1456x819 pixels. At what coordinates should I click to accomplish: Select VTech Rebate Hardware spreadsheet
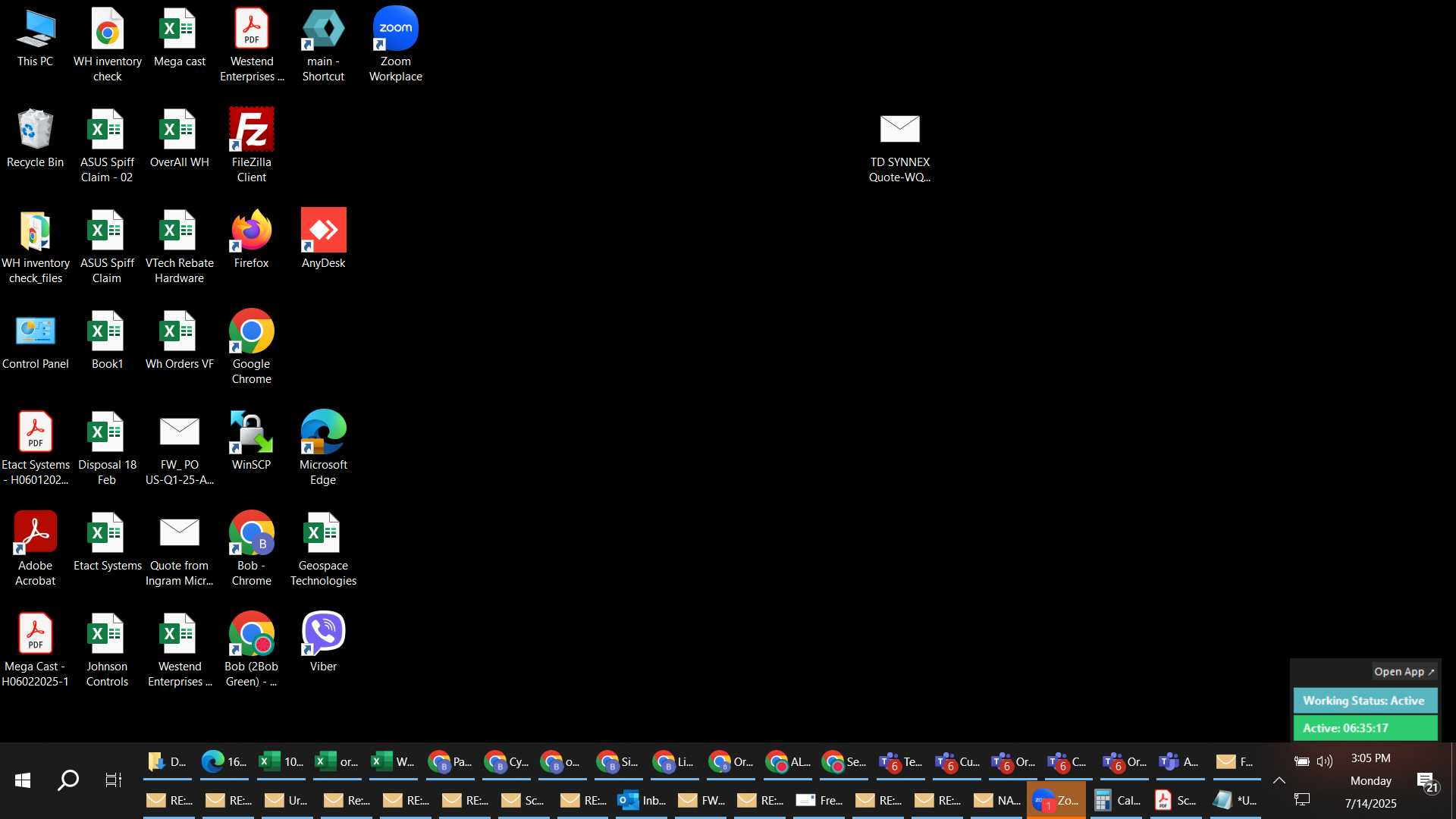coord(179,246)
